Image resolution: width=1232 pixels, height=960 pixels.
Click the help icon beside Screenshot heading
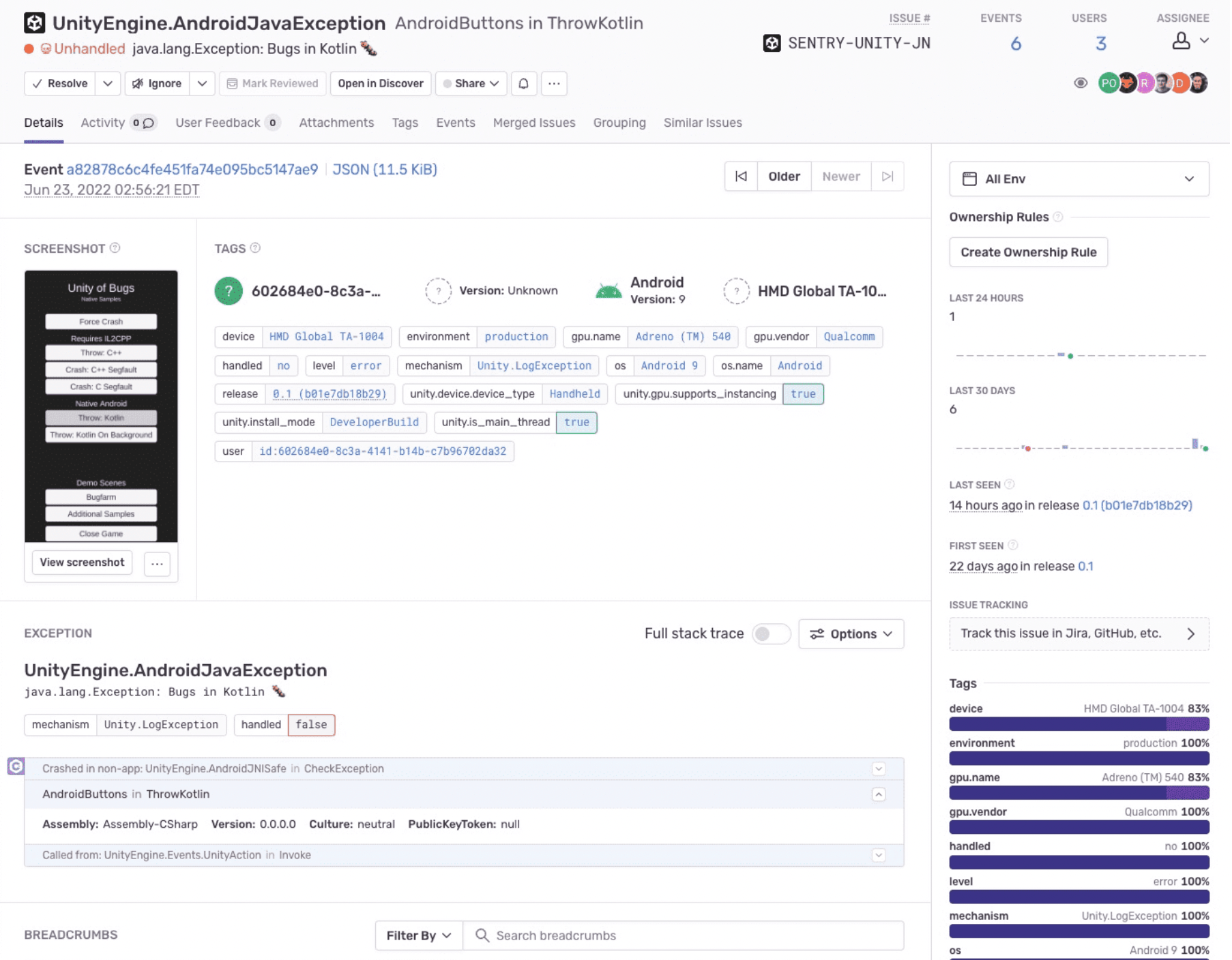click(x=115, y=248)
